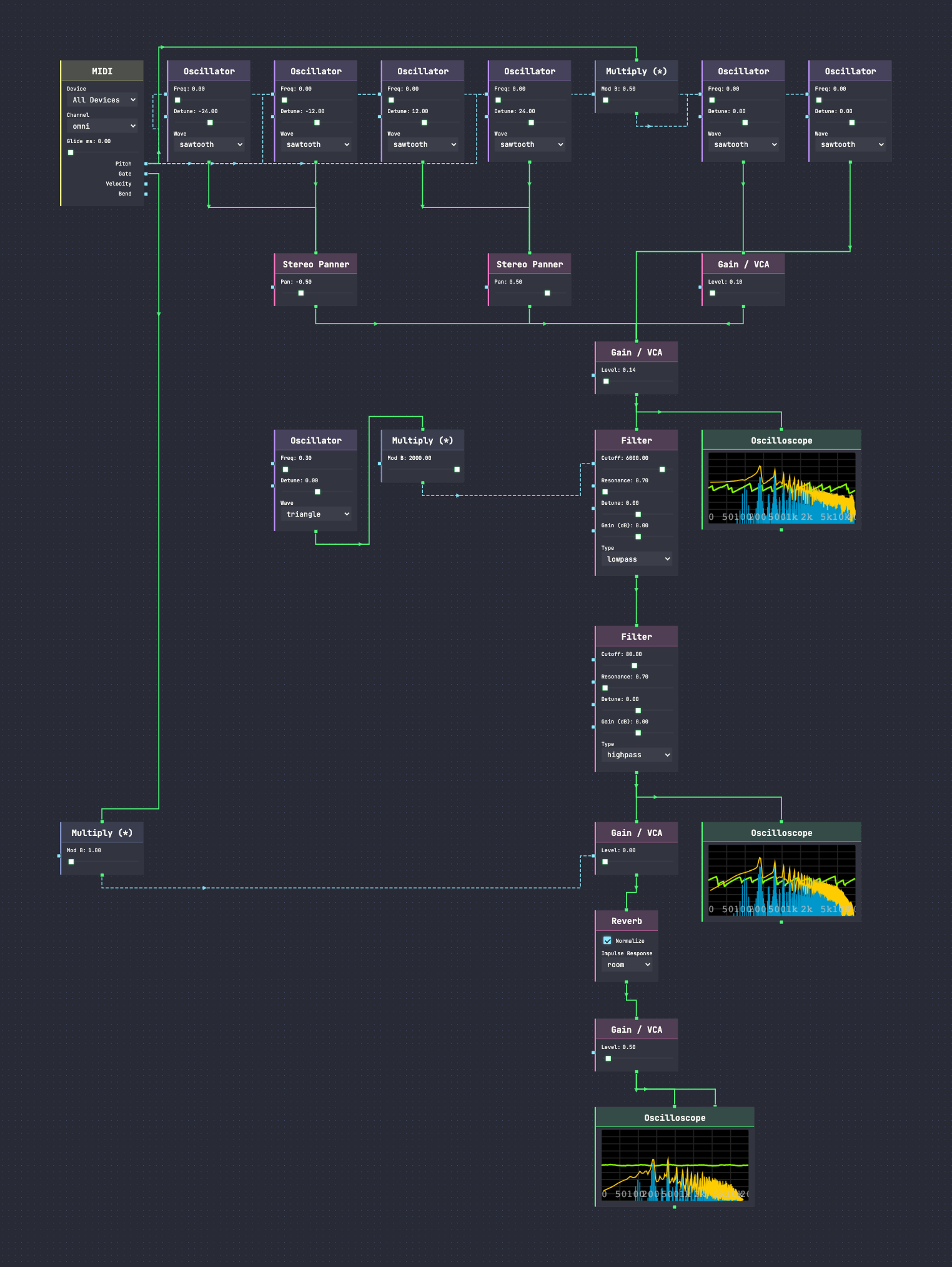Screen dimensions: 952x1267
Task: Click the Cutoff 80.00 slider on highpass Filter
Action: point(637,665)
